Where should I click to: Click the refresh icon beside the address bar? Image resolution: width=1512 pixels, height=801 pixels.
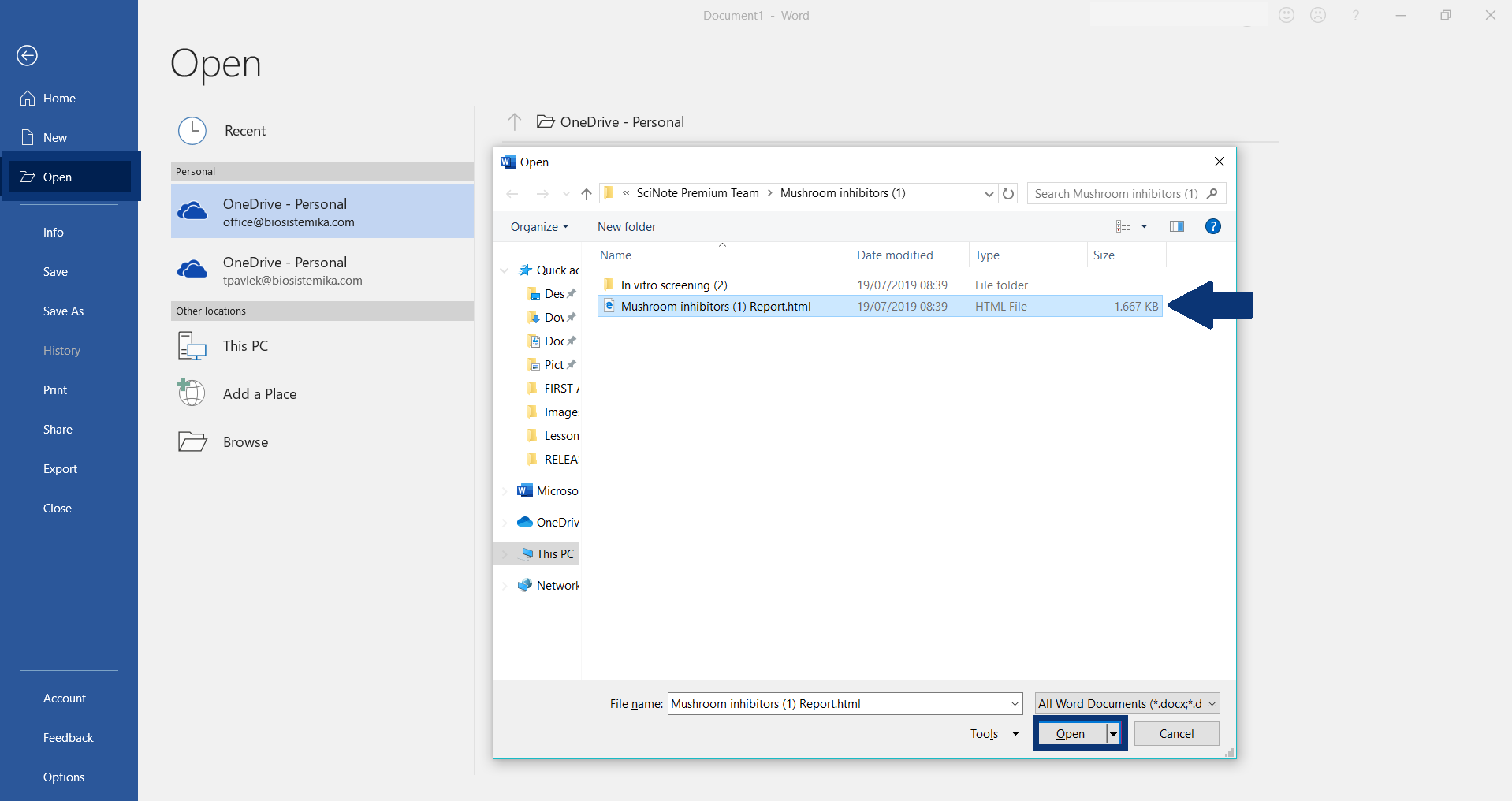pos(1009,193)
